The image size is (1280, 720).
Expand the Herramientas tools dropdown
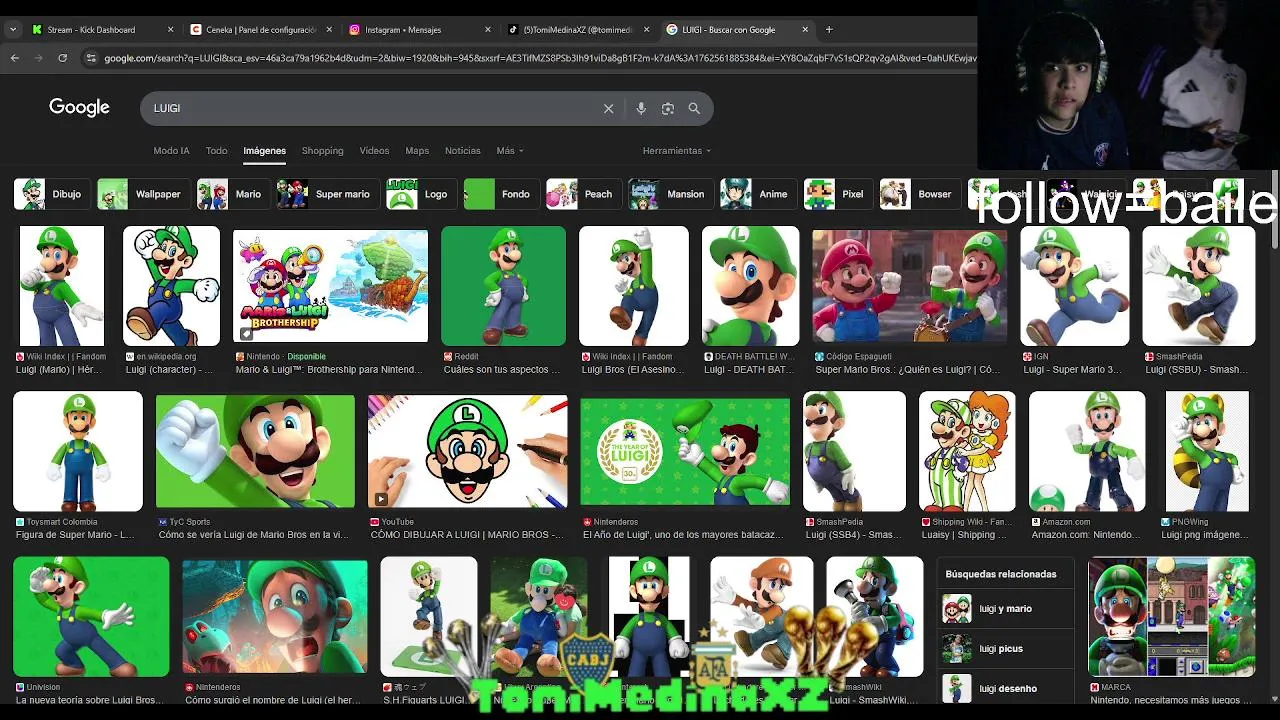tap(677, 151)
